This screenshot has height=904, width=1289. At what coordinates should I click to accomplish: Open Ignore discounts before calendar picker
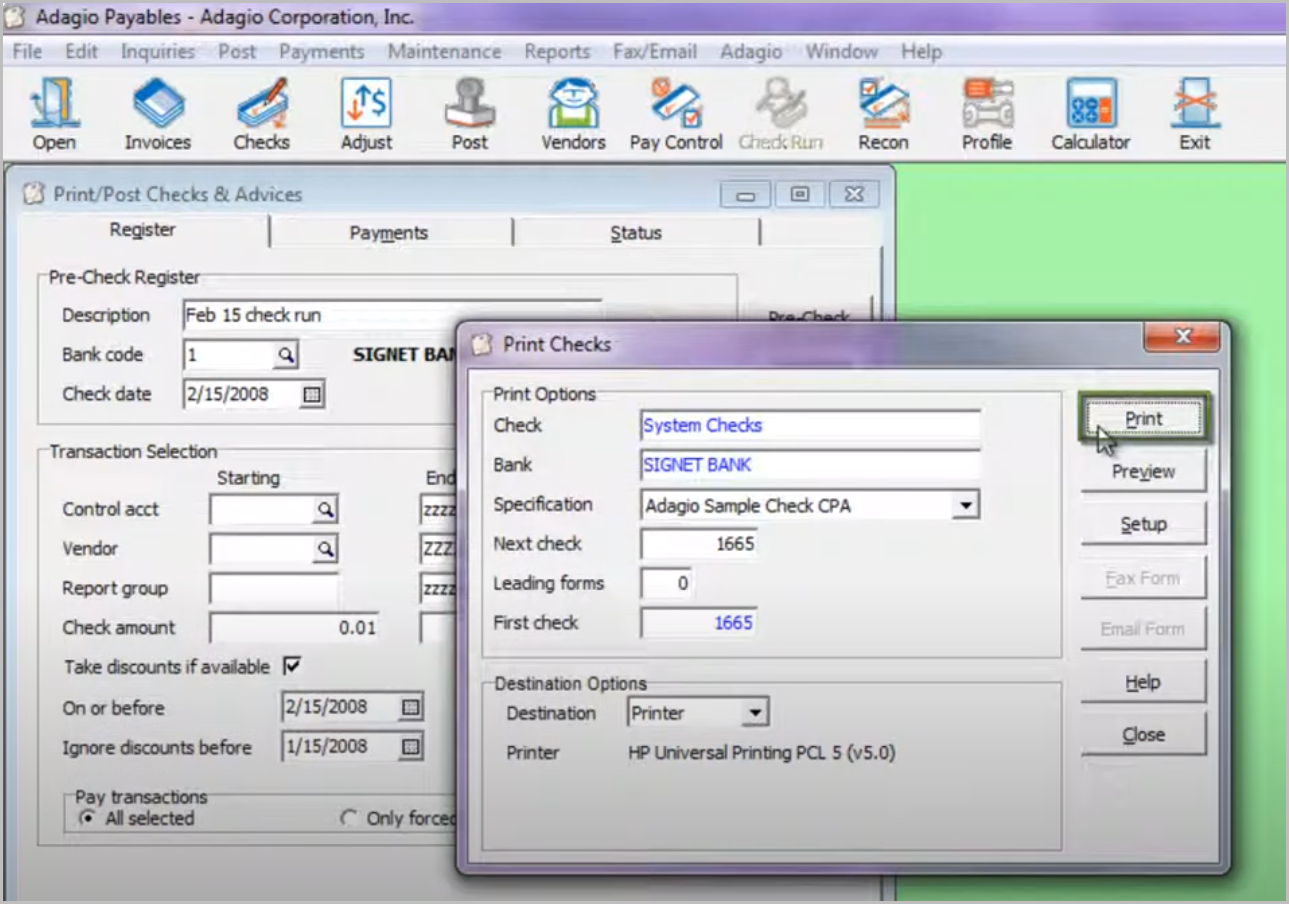[410, 747]
